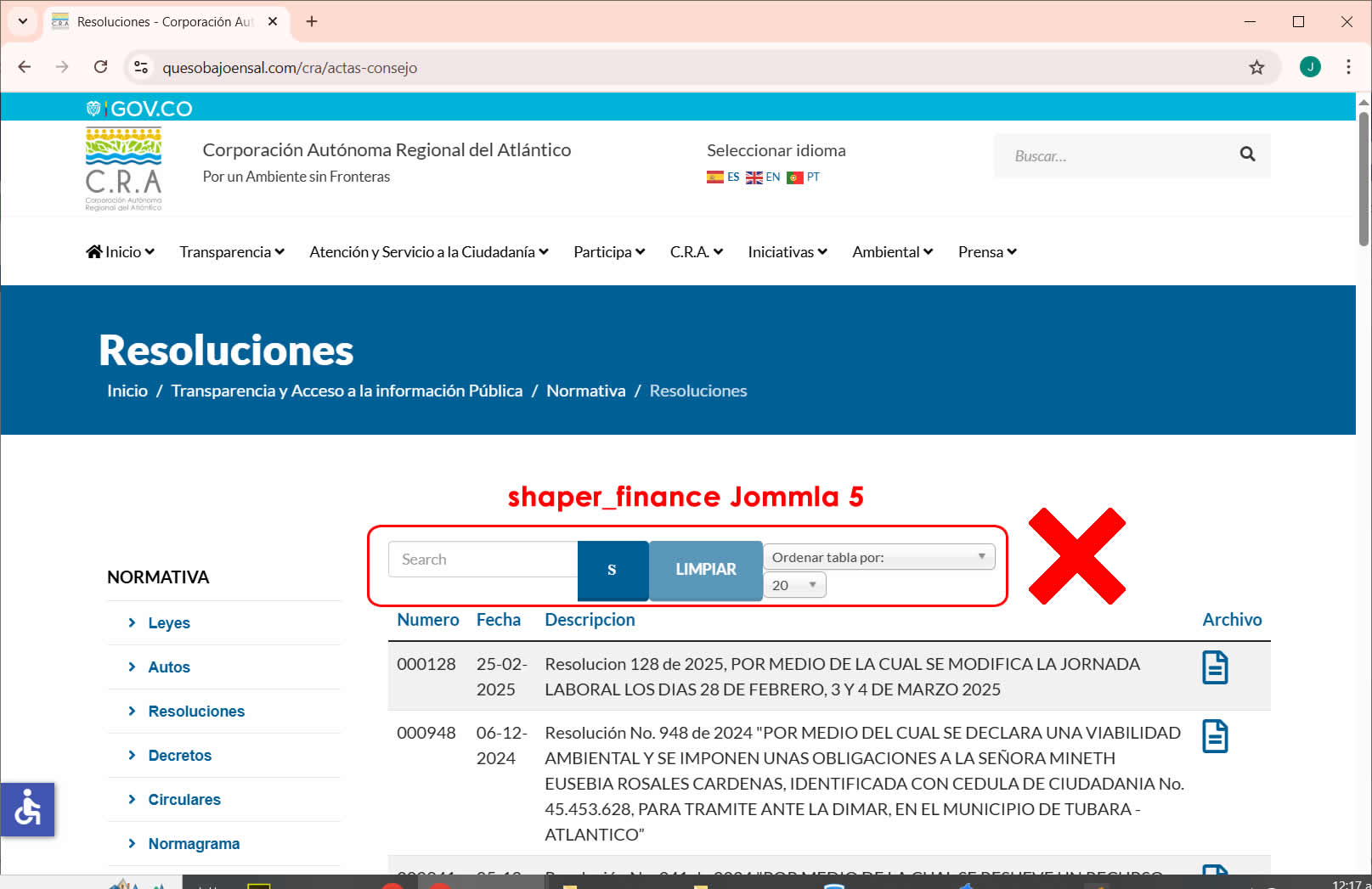The image size is (1372, 889).
Task: Click the magnifying glass search icon
Action: (x=1247, y=155)
